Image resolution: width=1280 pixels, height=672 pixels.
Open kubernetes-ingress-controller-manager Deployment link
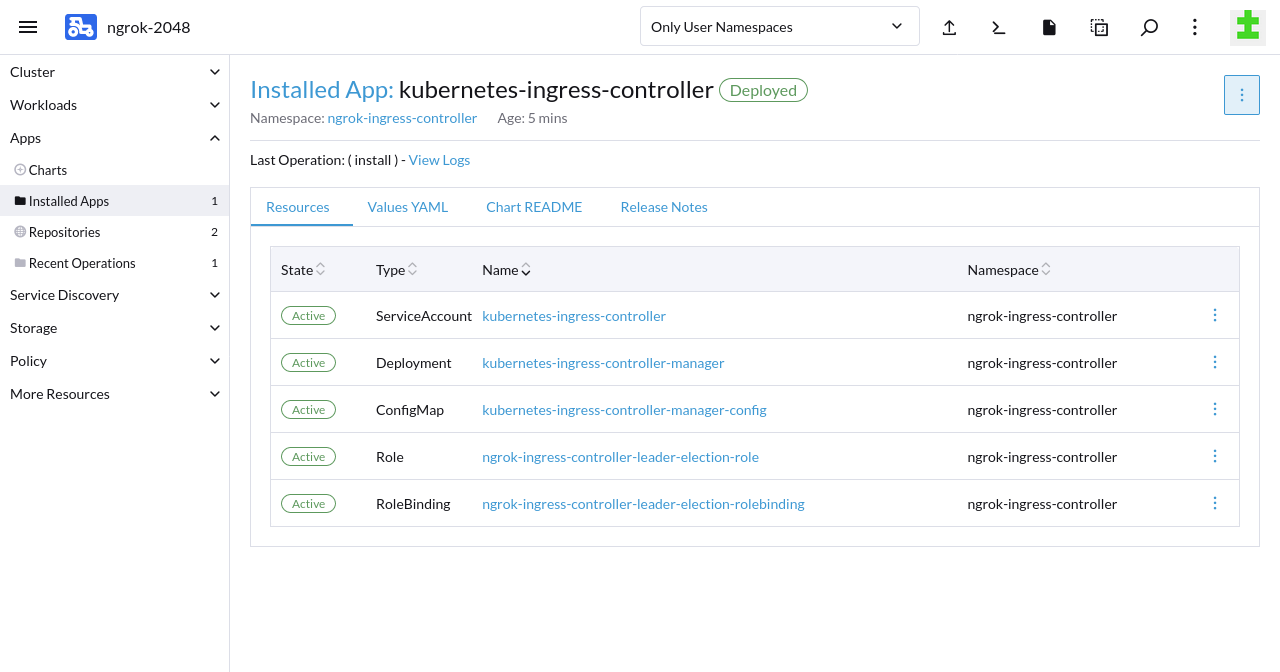coord(603,363)
